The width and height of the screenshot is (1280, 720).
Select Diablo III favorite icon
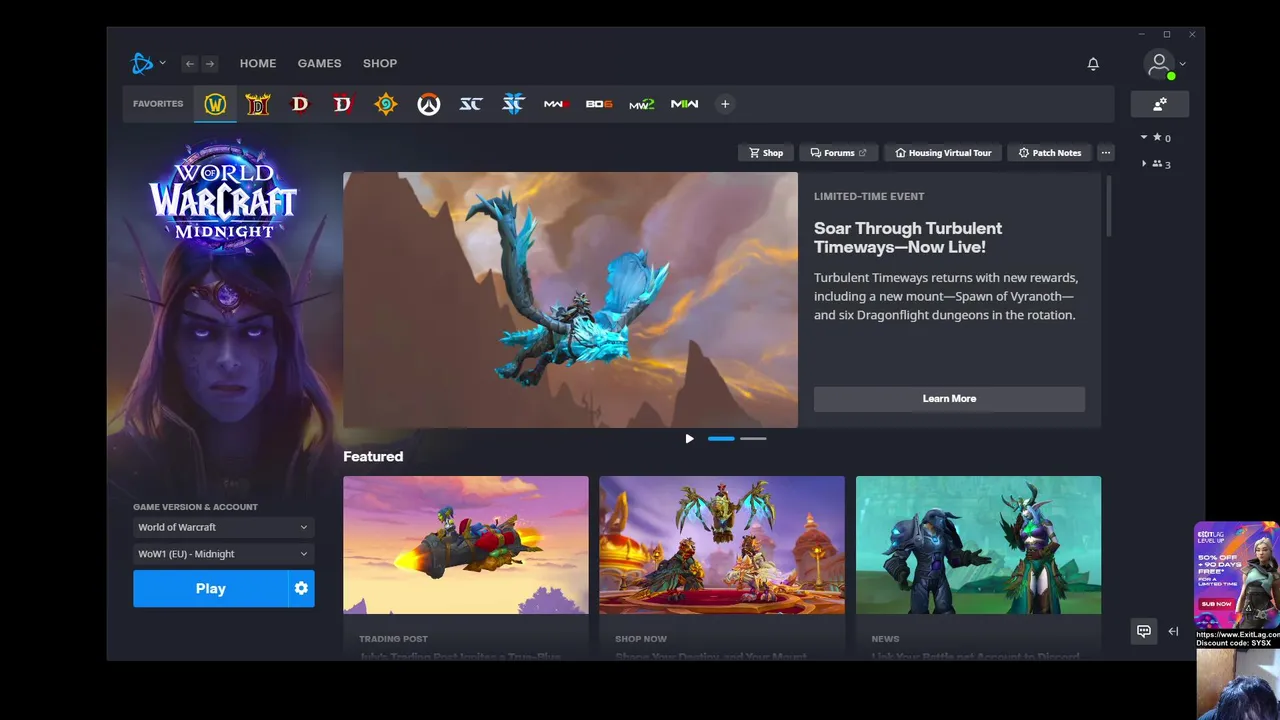coord(300,104)
